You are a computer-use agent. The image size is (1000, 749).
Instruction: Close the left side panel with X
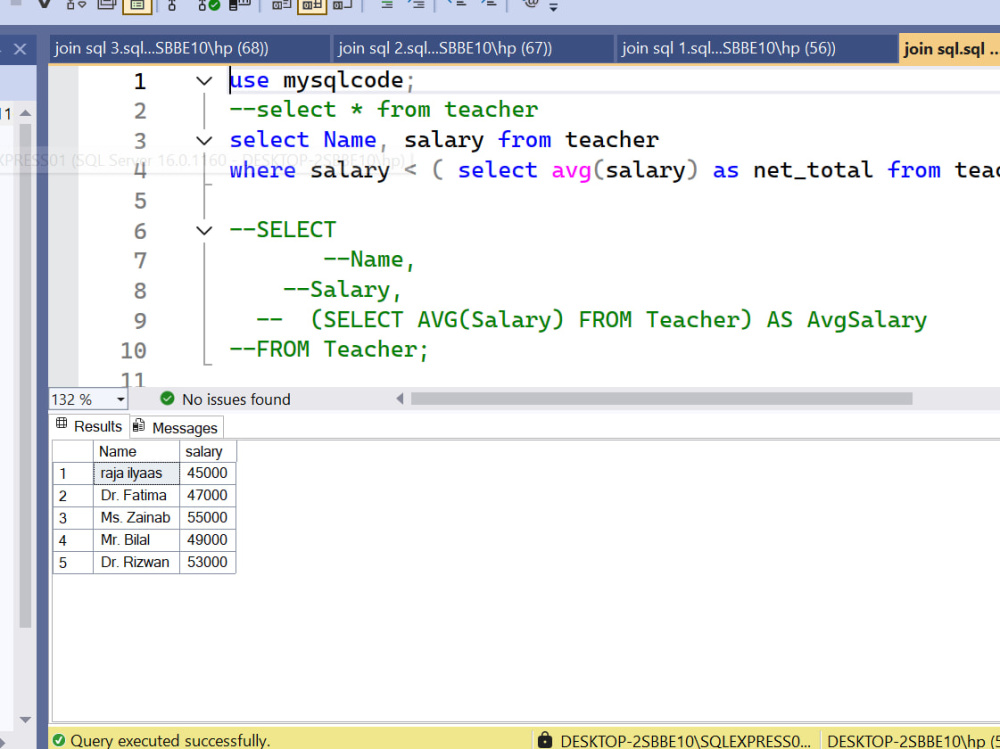point(20,49)
